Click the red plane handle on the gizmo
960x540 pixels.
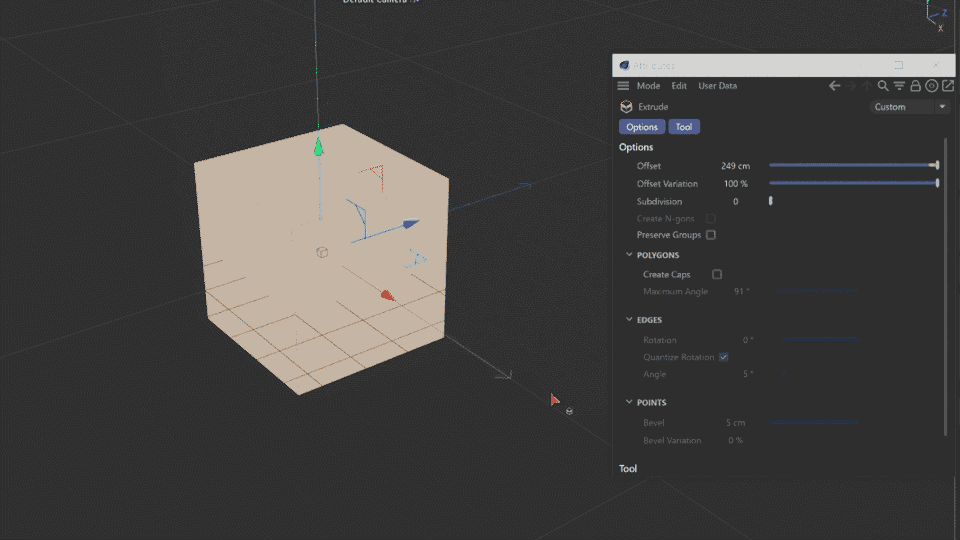point(374,176)
